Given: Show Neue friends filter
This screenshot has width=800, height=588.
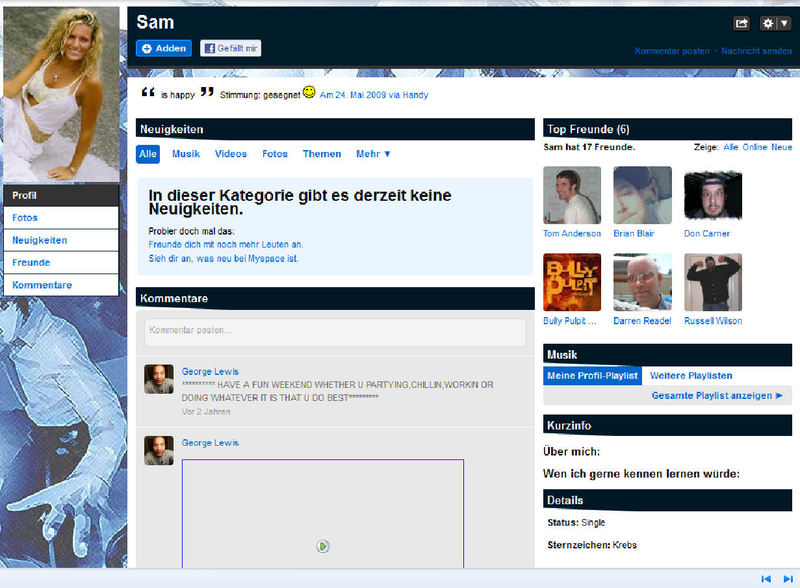Looking at the screenshot, I should tap(782, 147).
